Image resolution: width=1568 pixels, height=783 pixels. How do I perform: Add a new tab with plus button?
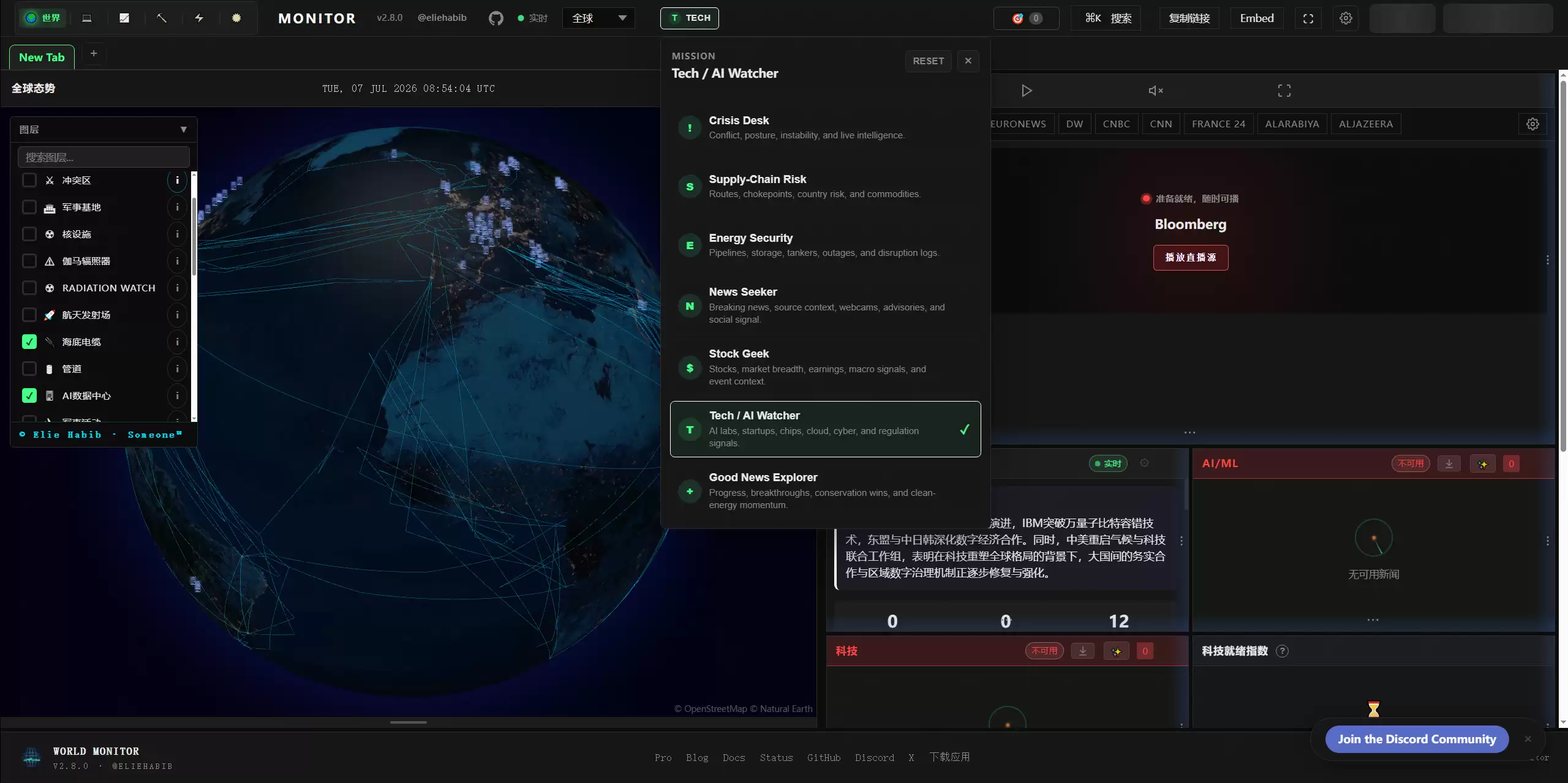[94, 54]
